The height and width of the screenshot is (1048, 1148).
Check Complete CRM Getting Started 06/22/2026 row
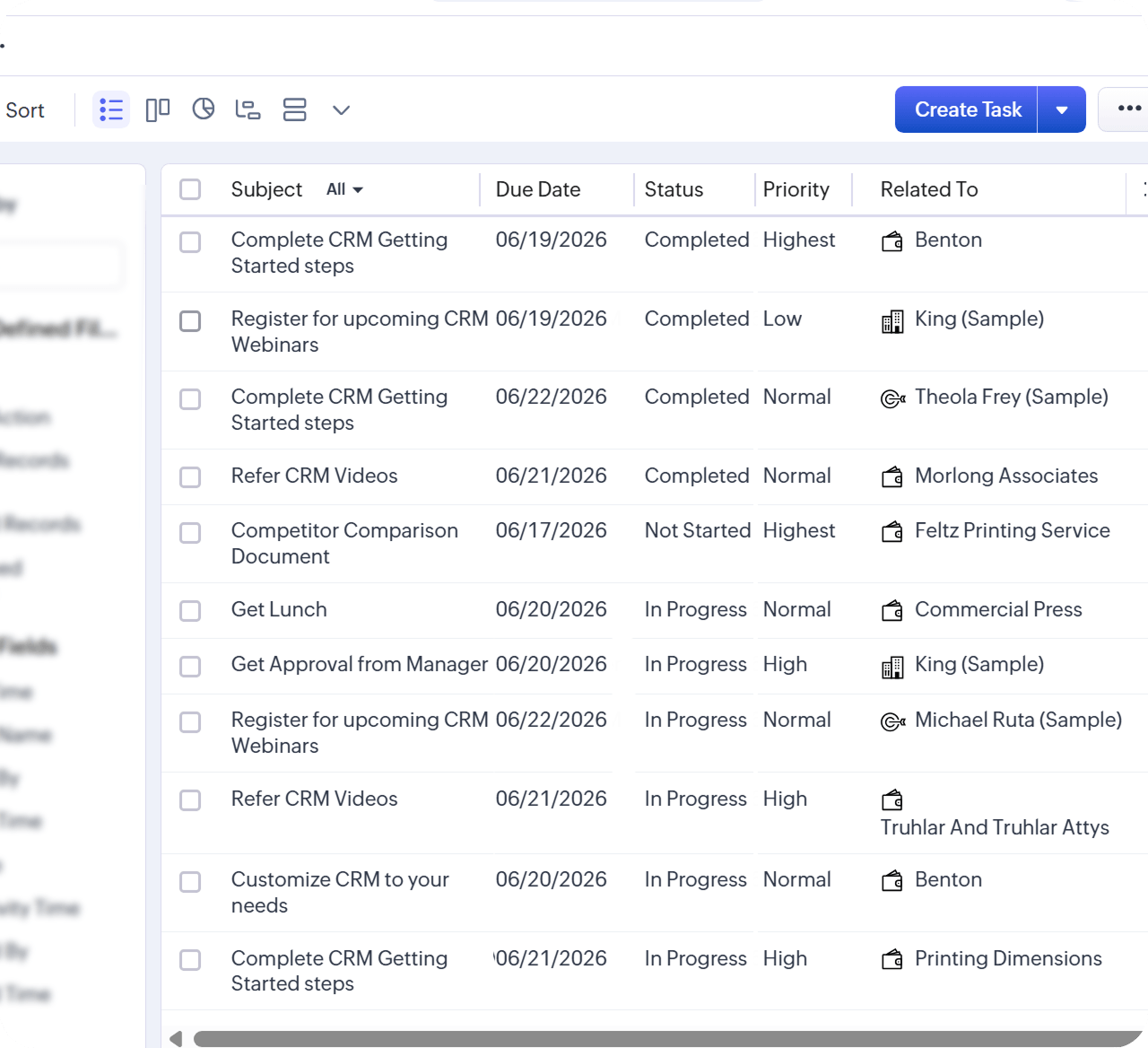tap(190, 399)
